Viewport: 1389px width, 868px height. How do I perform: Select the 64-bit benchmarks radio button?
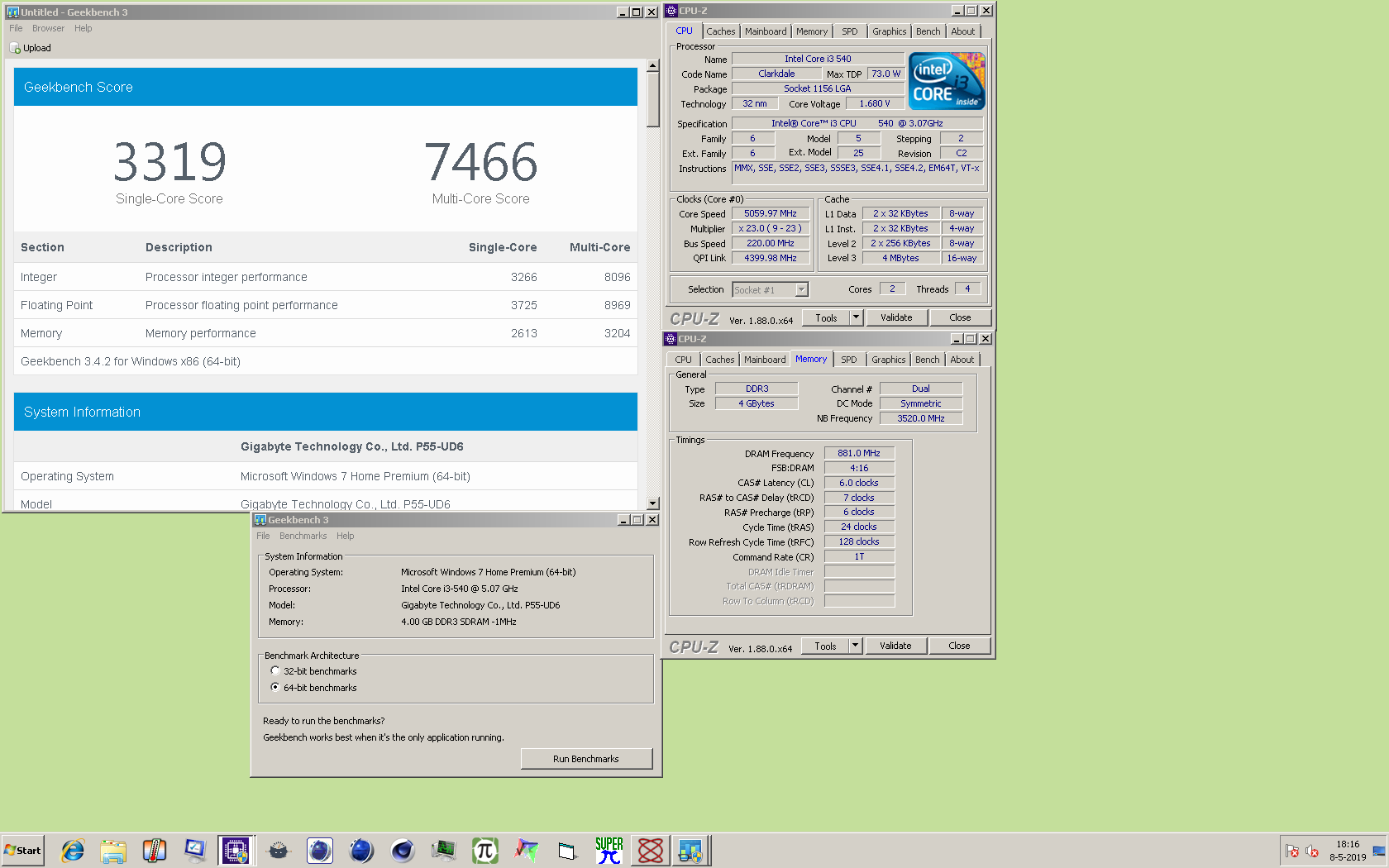(x=275, y=687)
